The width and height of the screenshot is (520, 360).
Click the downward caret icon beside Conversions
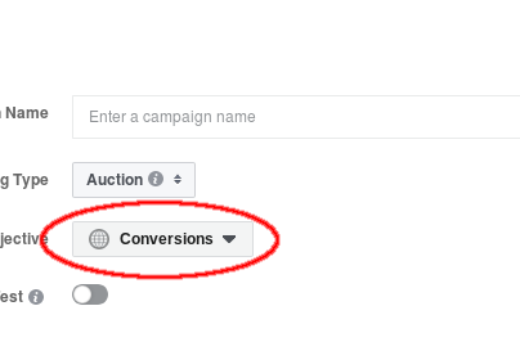pos(229,239)
